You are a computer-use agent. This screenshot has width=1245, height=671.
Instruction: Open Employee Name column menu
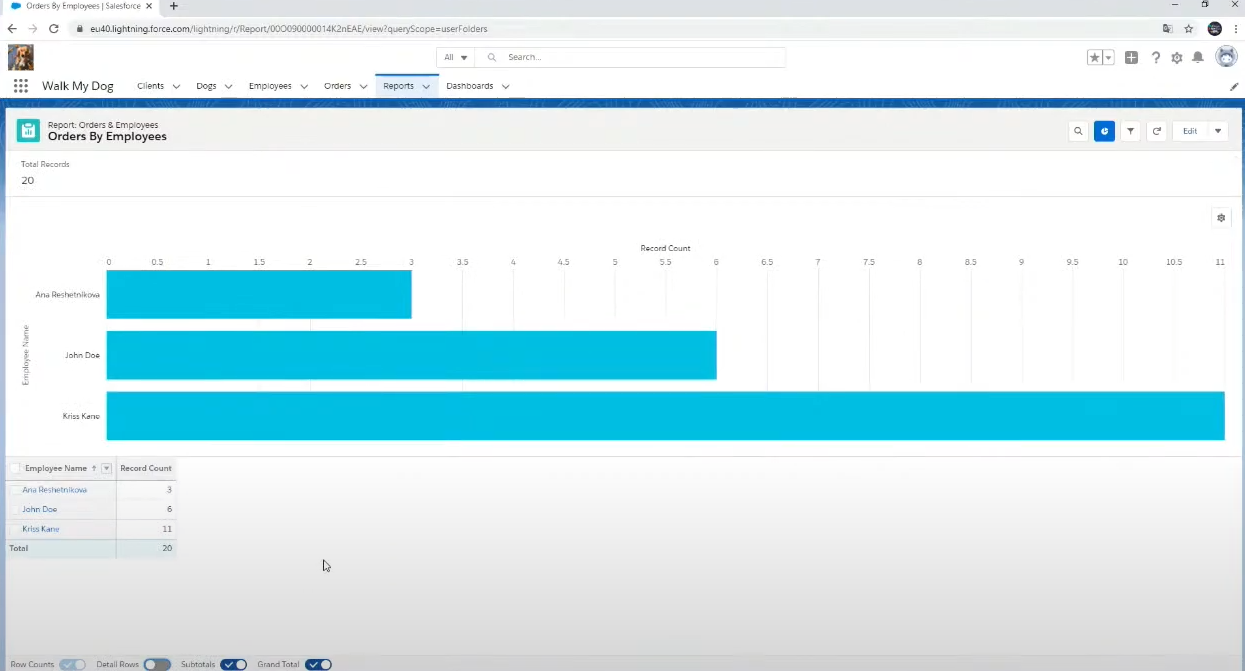[107, 468]
